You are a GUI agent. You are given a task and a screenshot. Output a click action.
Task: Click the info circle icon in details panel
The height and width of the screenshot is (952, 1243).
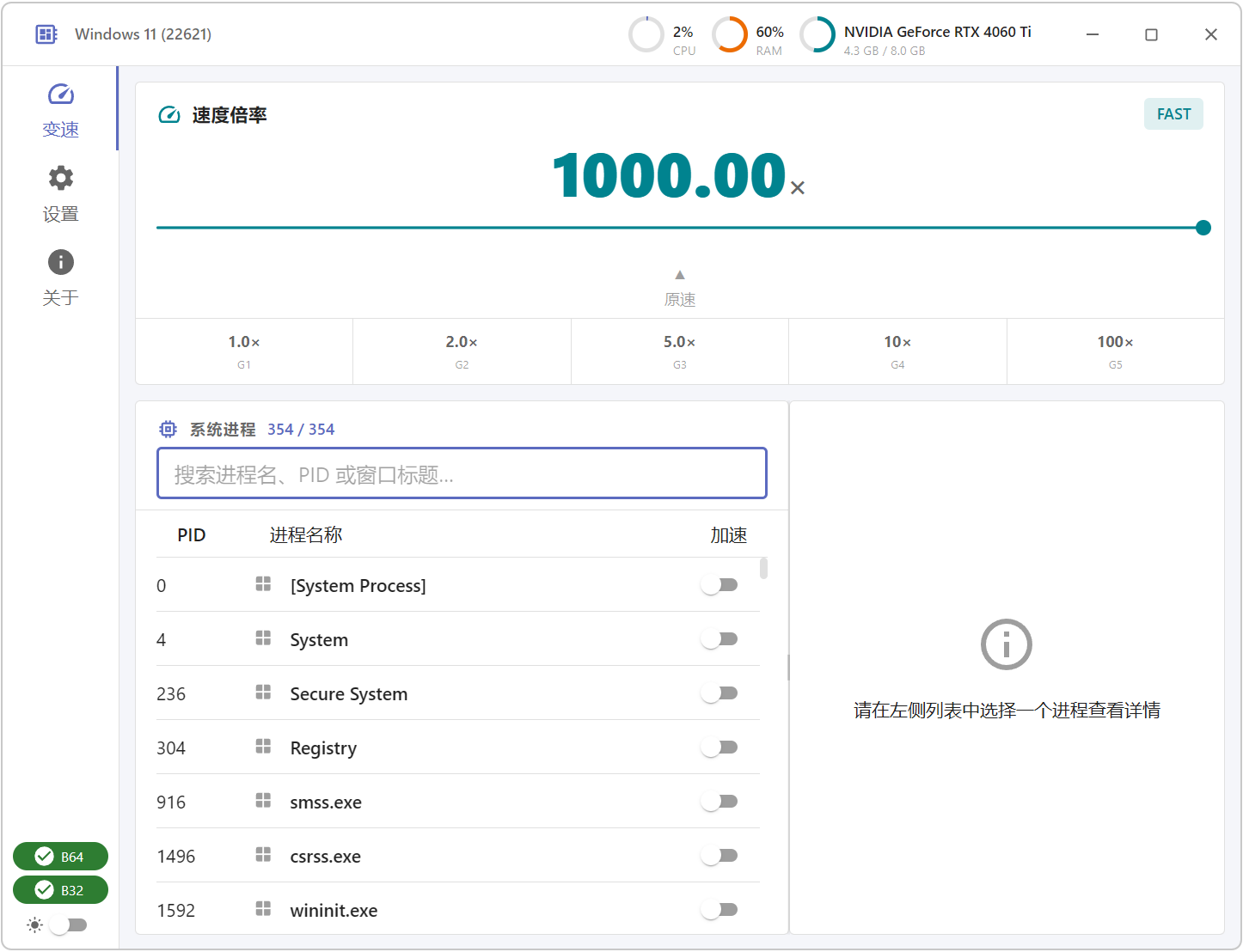click(x=1007, y=644)
